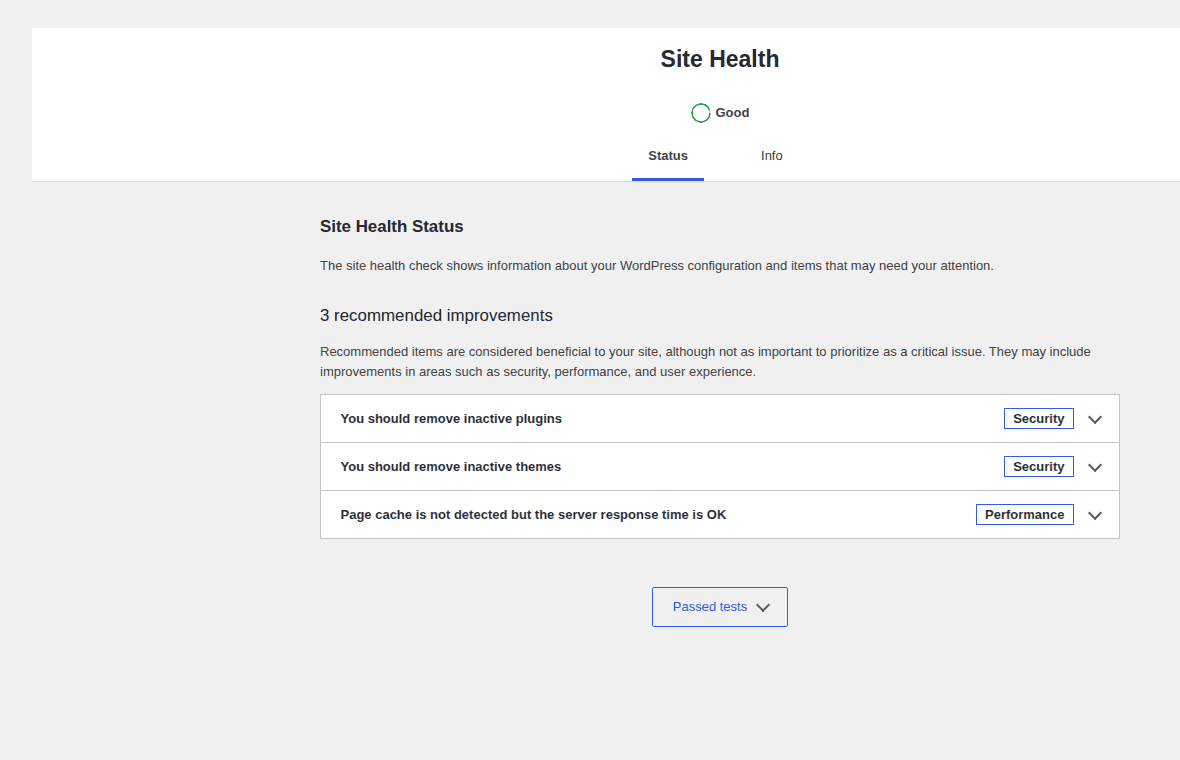
Task: Switch to the Info tab
Action: [771, 156]
